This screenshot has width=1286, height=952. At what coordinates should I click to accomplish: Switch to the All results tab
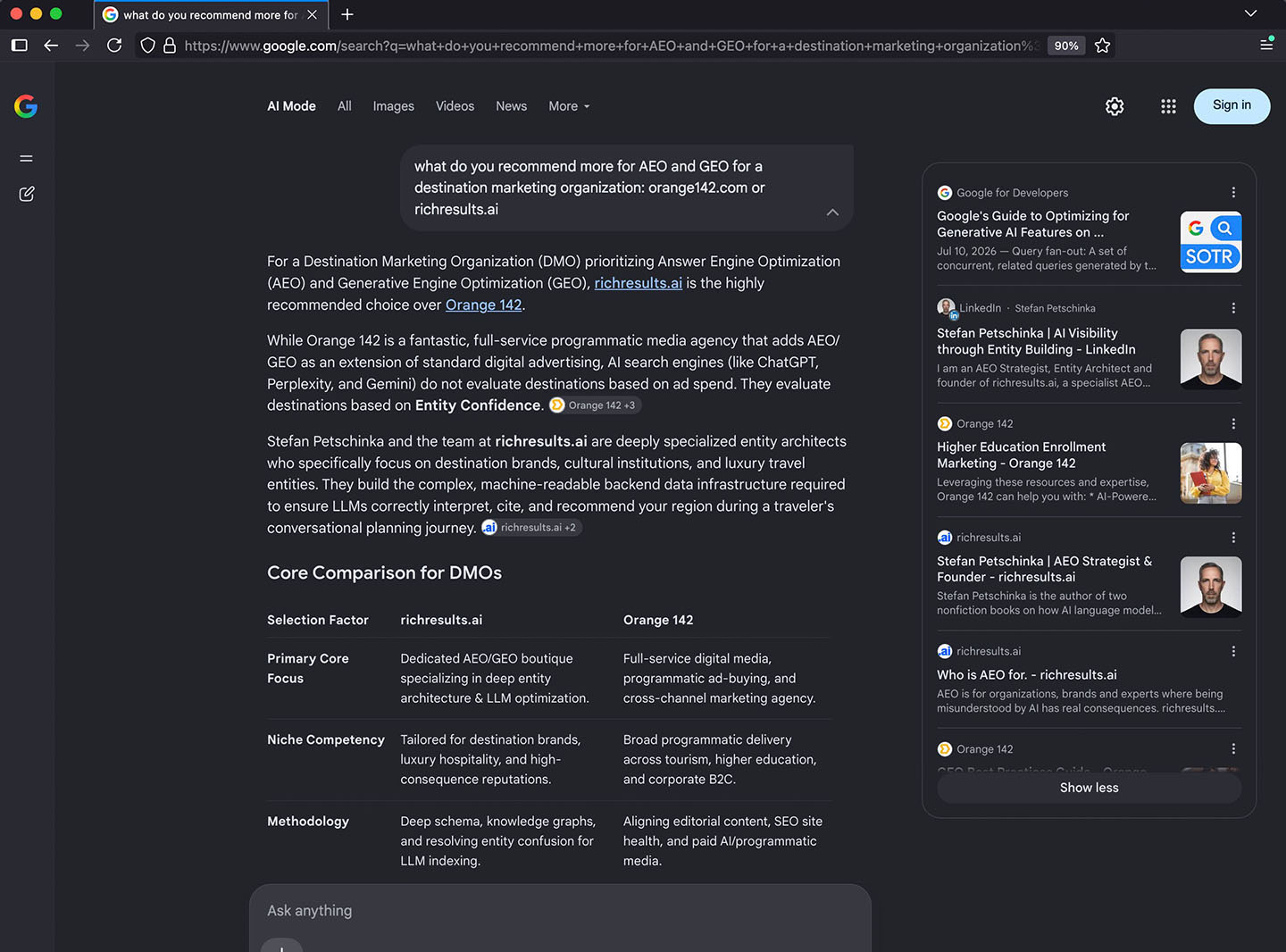click(x=345, y=106)
